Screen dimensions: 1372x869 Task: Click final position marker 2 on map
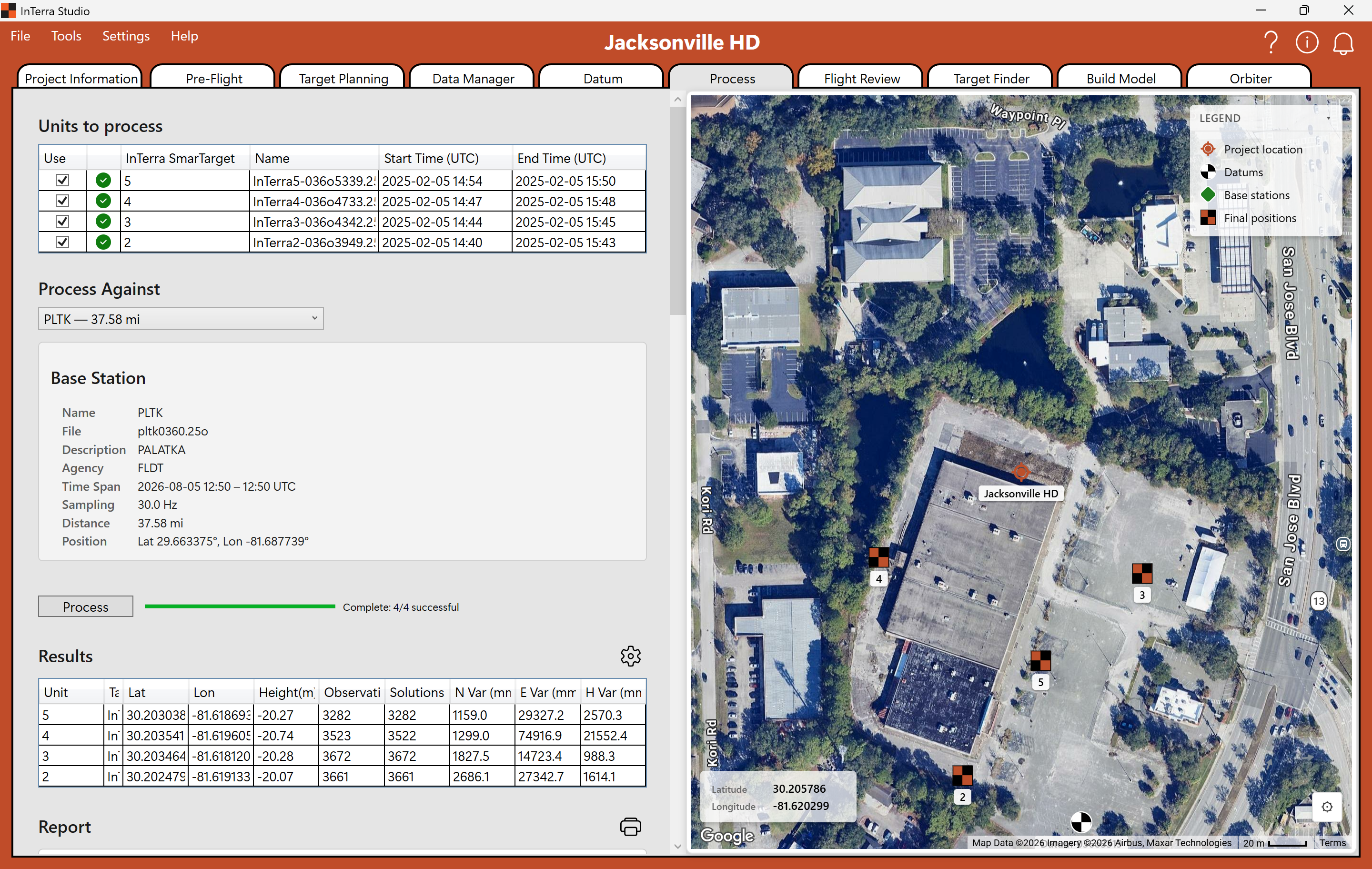962,776
